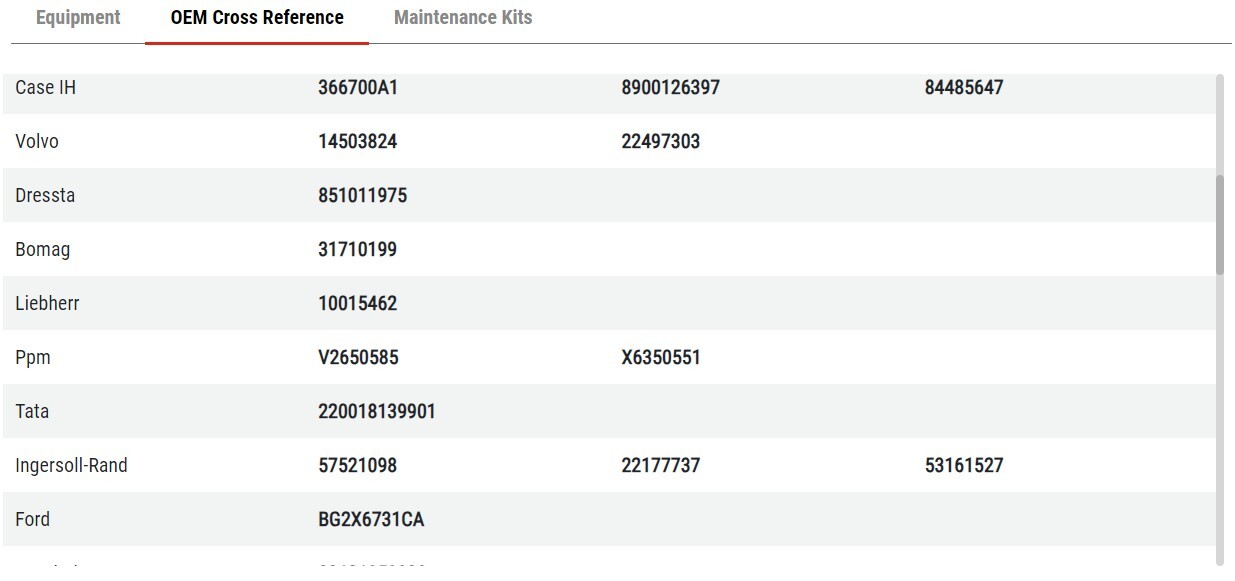Click Ppm part number V2650585
This screenshot has width=1235, height=581.
coord(359,358)
